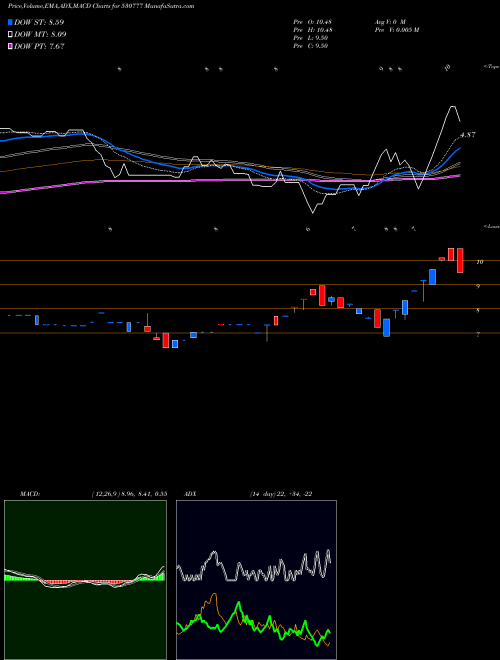Click the 'Avg V: 0 M' value
The width and height of the screenshot is (500, 660).
point(390,22)
